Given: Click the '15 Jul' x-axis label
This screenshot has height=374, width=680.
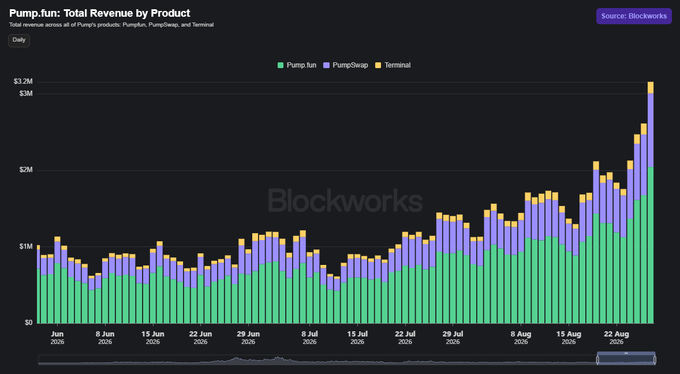Looking at the screenshot, I should tap(357, 334).
